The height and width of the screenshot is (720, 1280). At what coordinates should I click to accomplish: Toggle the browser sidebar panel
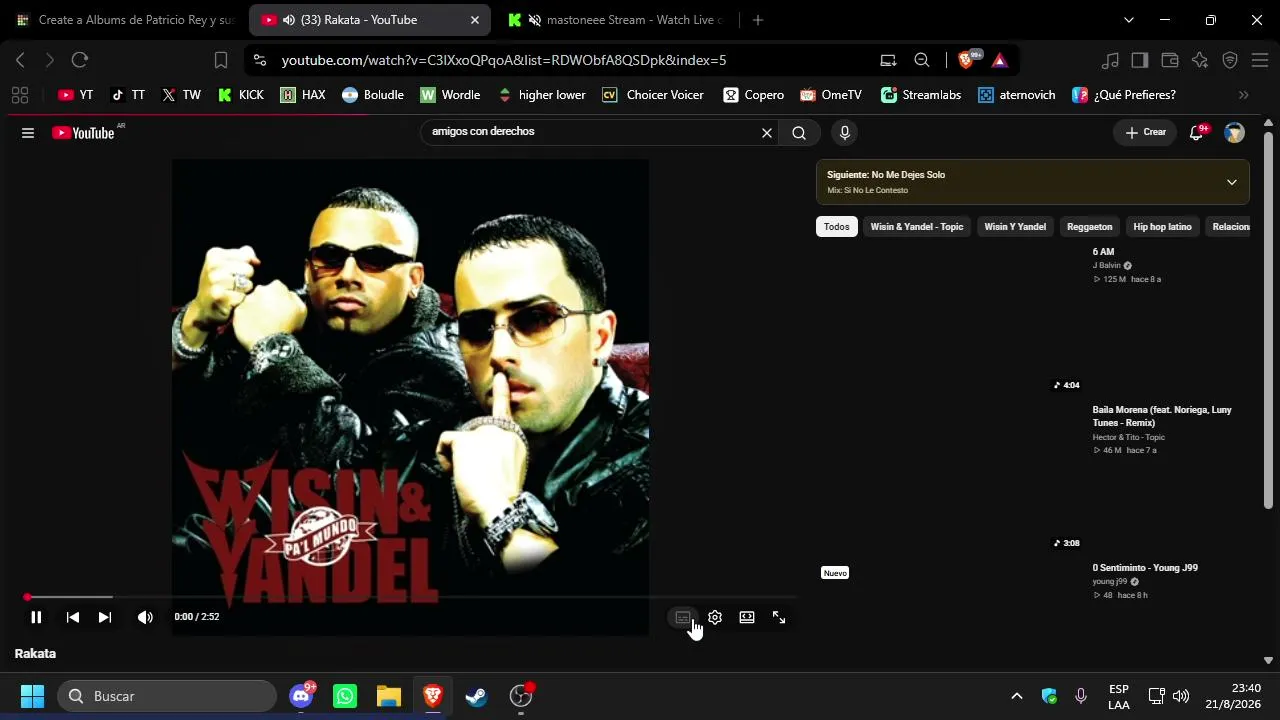coord(1139,60)
